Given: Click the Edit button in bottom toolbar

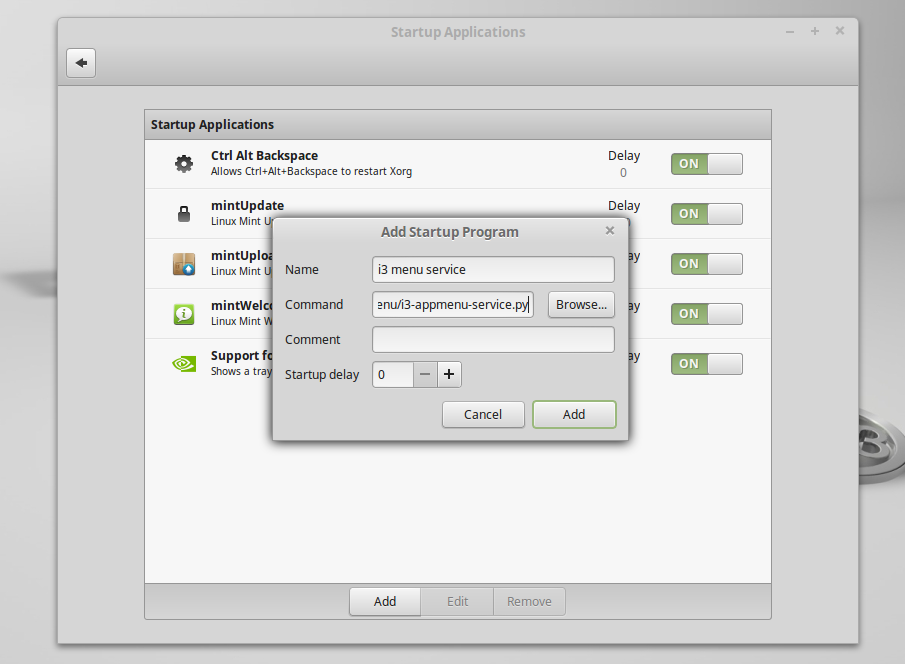Looking at the screenshot, I should (x=457, y=602).
